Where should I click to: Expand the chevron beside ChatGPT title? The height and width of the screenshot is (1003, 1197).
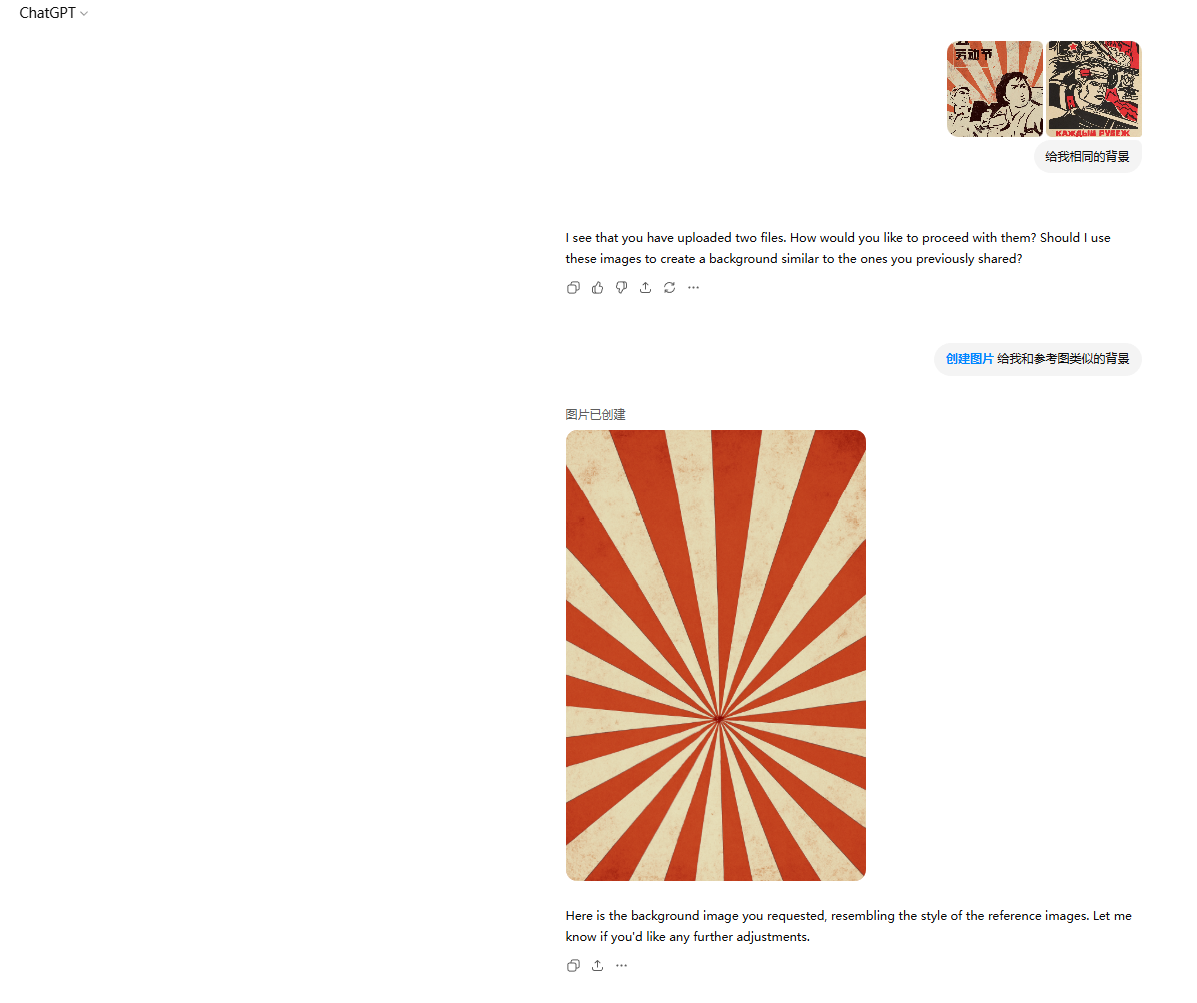84,14
